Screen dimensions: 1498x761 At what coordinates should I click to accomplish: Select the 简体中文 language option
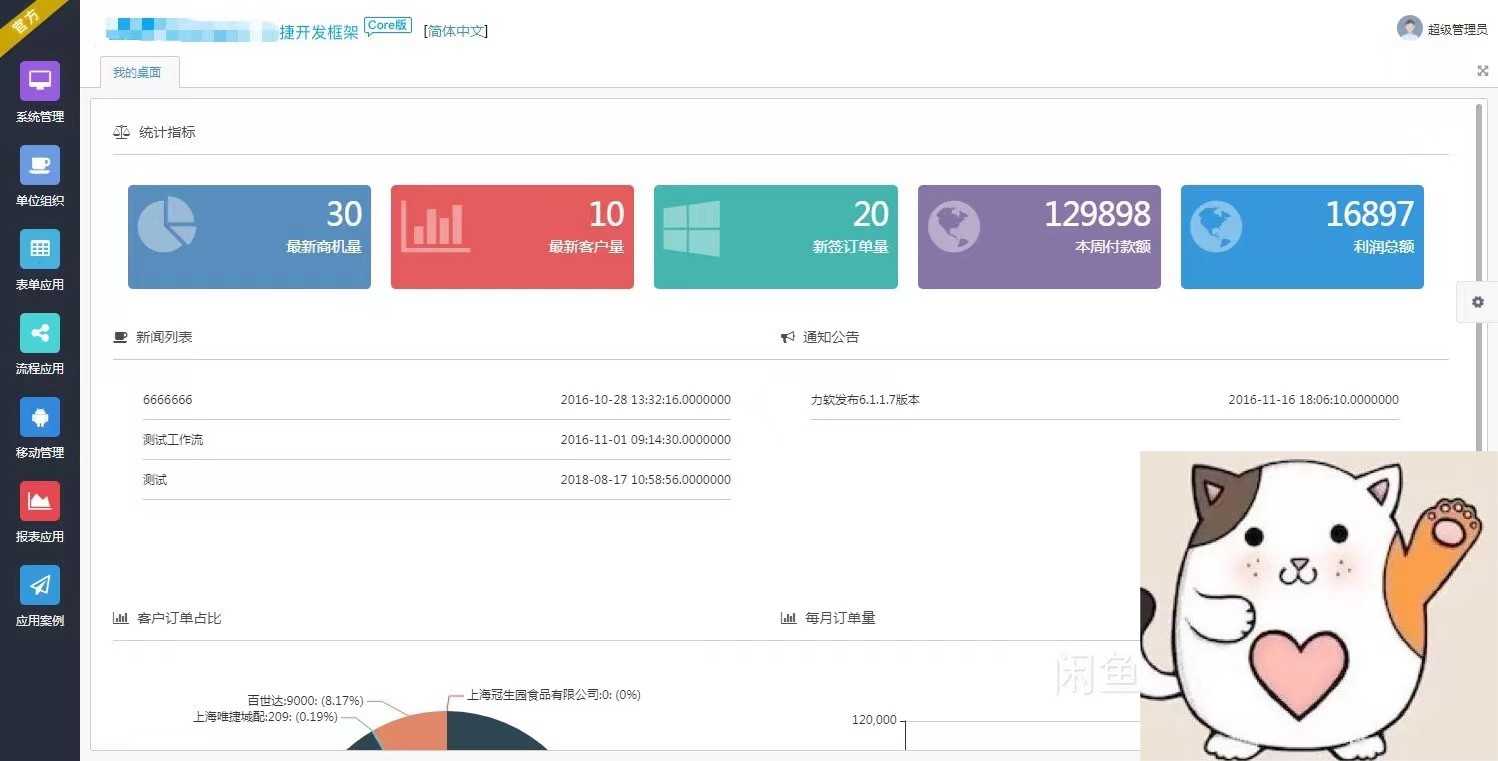(456, 31)
